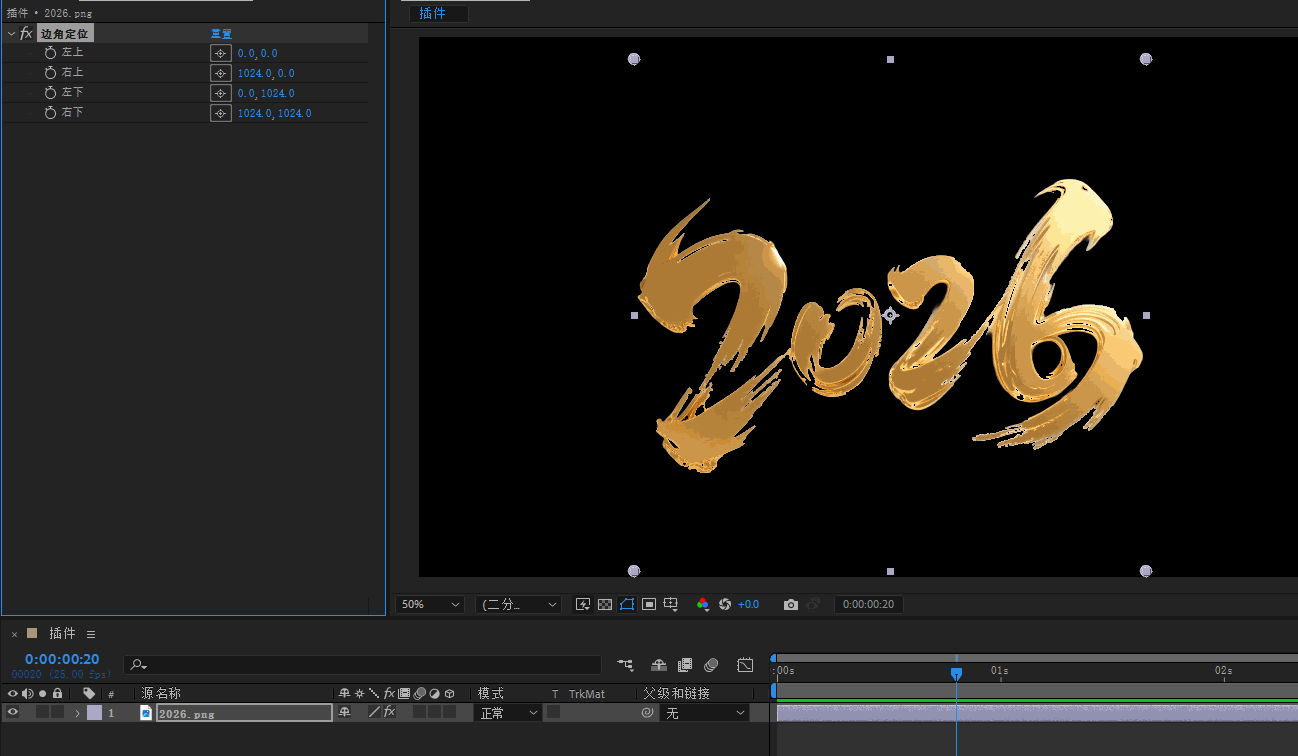Click the 左下 value 0.0, 1024.0
Screen dimensions: 1298x756
(265, 93)
